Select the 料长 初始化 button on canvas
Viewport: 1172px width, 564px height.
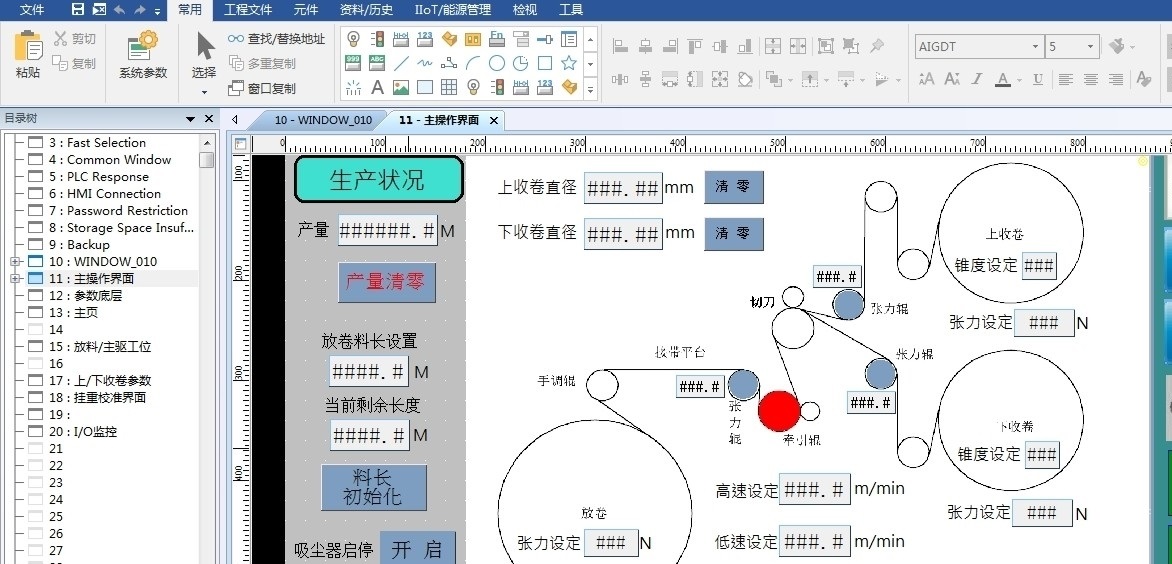pyautogui.click(x=374, y=487)
